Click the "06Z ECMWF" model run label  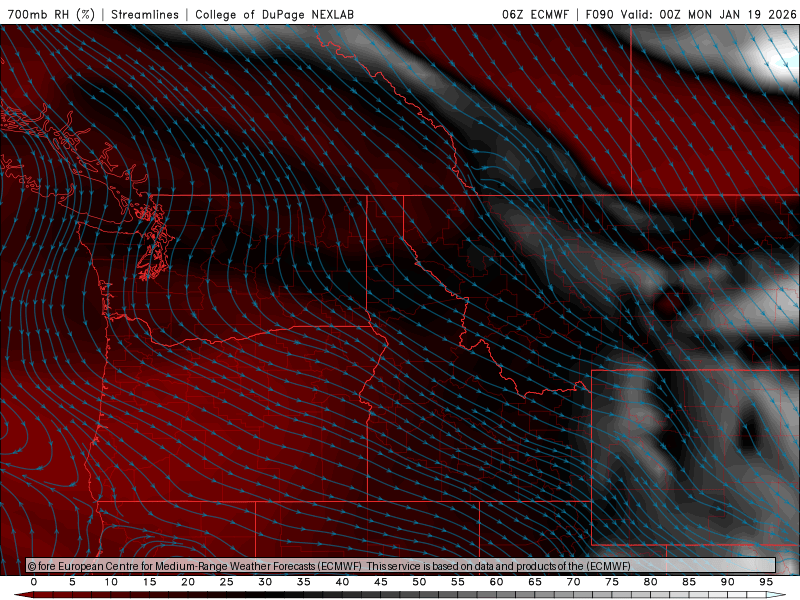pyautogui.click(x=535, y=14)
